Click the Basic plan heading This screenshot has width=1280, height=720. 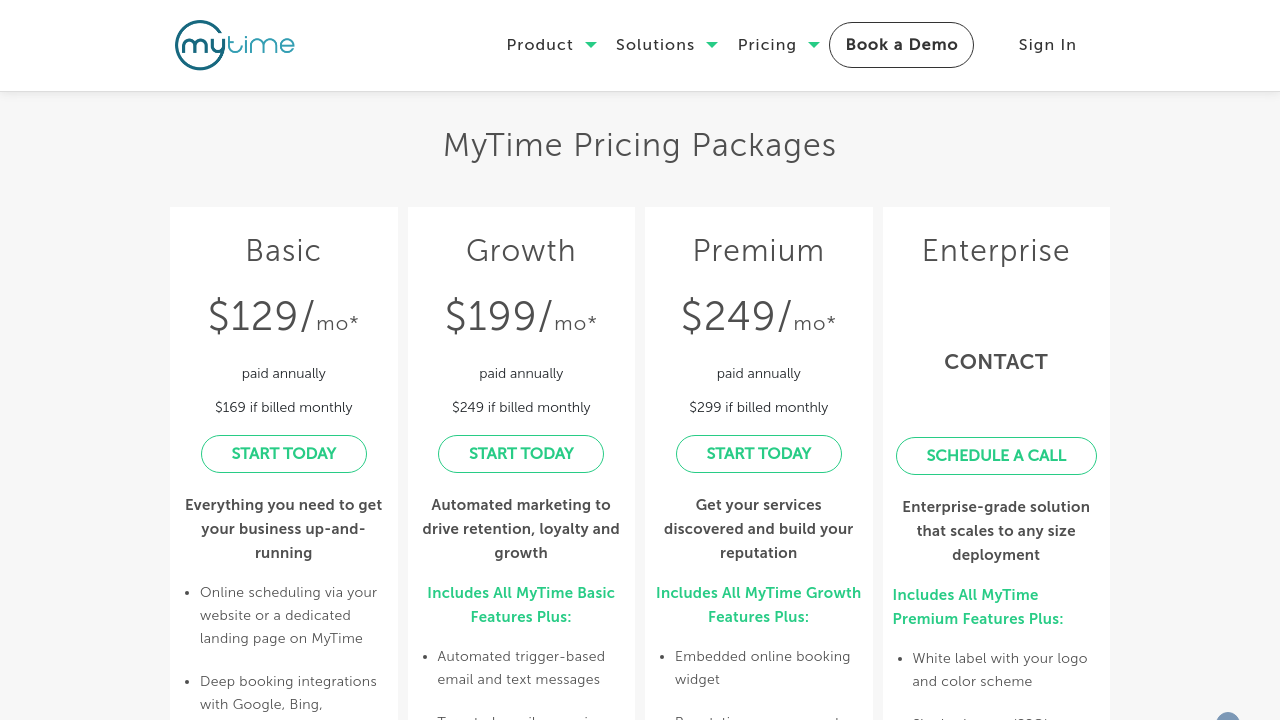click(284, 250)
